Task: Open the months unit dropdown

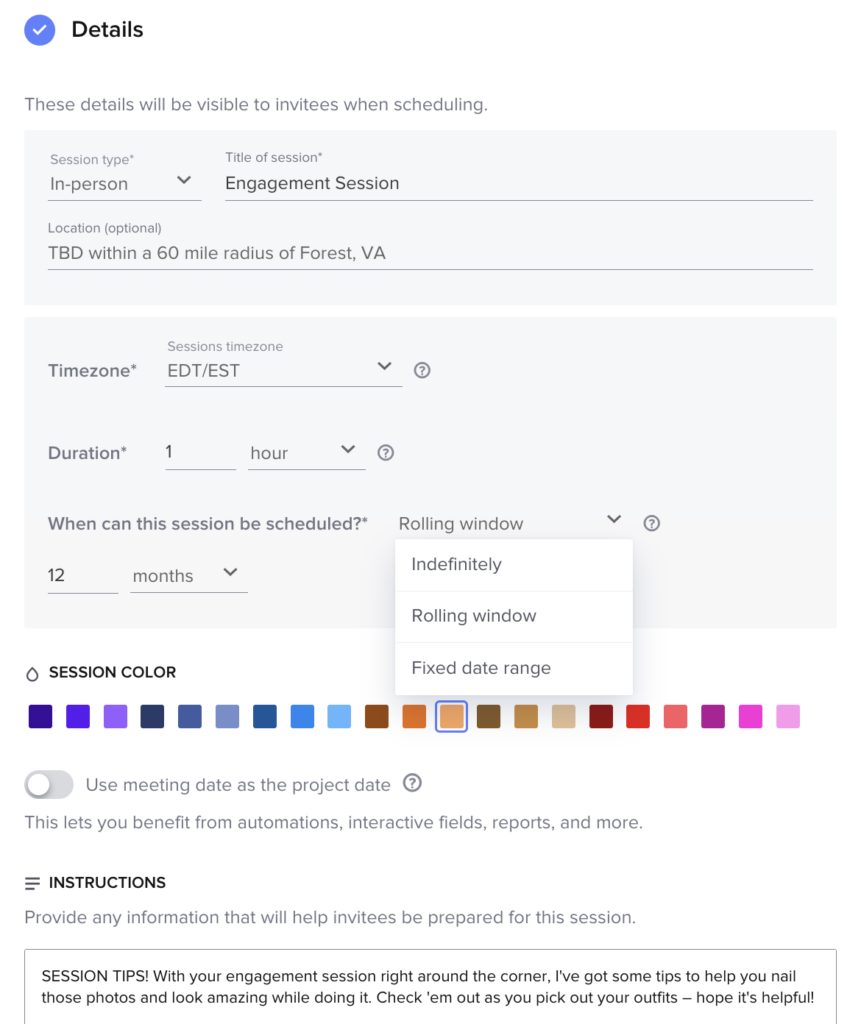Action: coord(188,576)
